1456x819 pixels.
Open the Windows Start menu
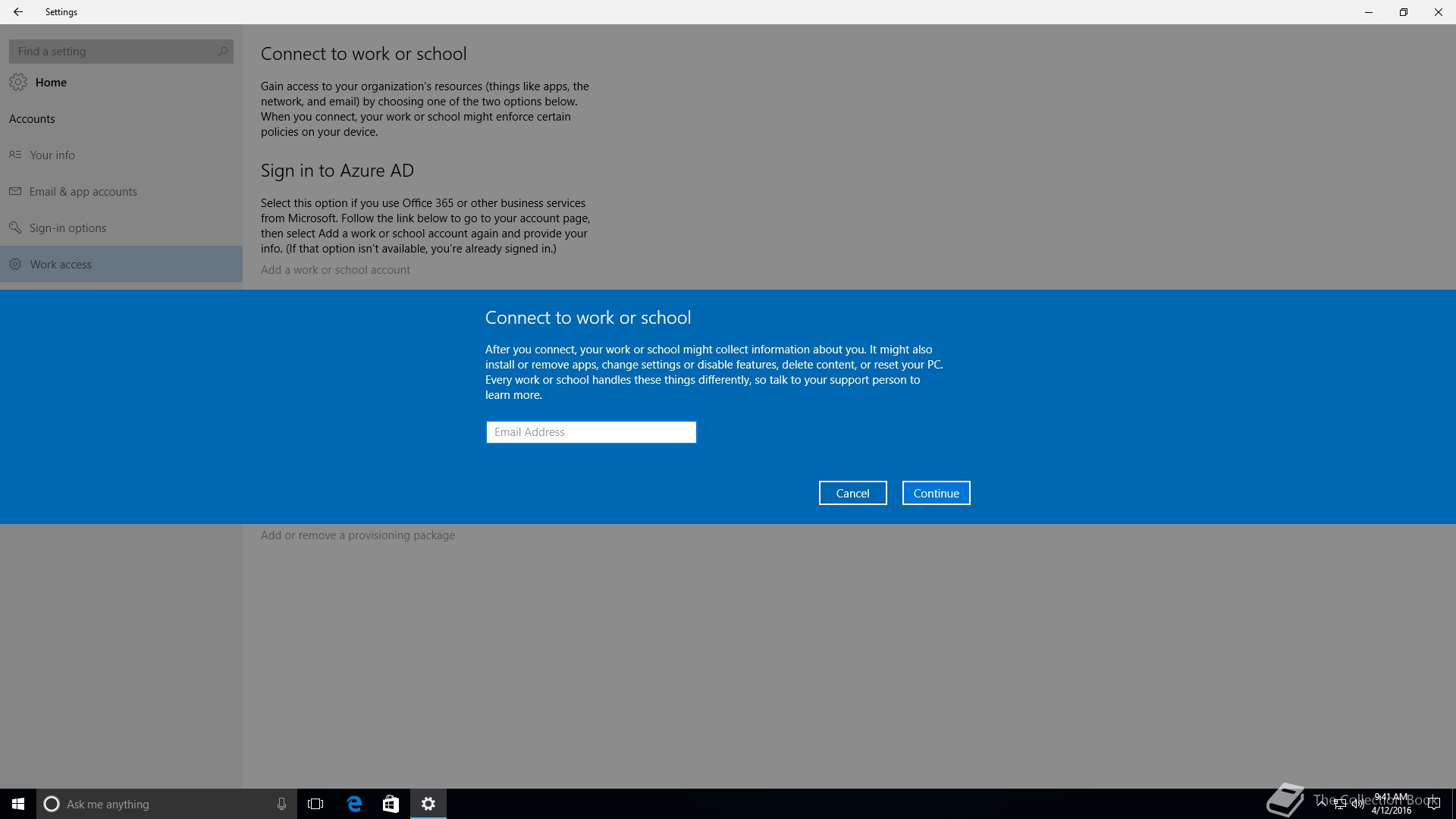(x=18, y=804)
